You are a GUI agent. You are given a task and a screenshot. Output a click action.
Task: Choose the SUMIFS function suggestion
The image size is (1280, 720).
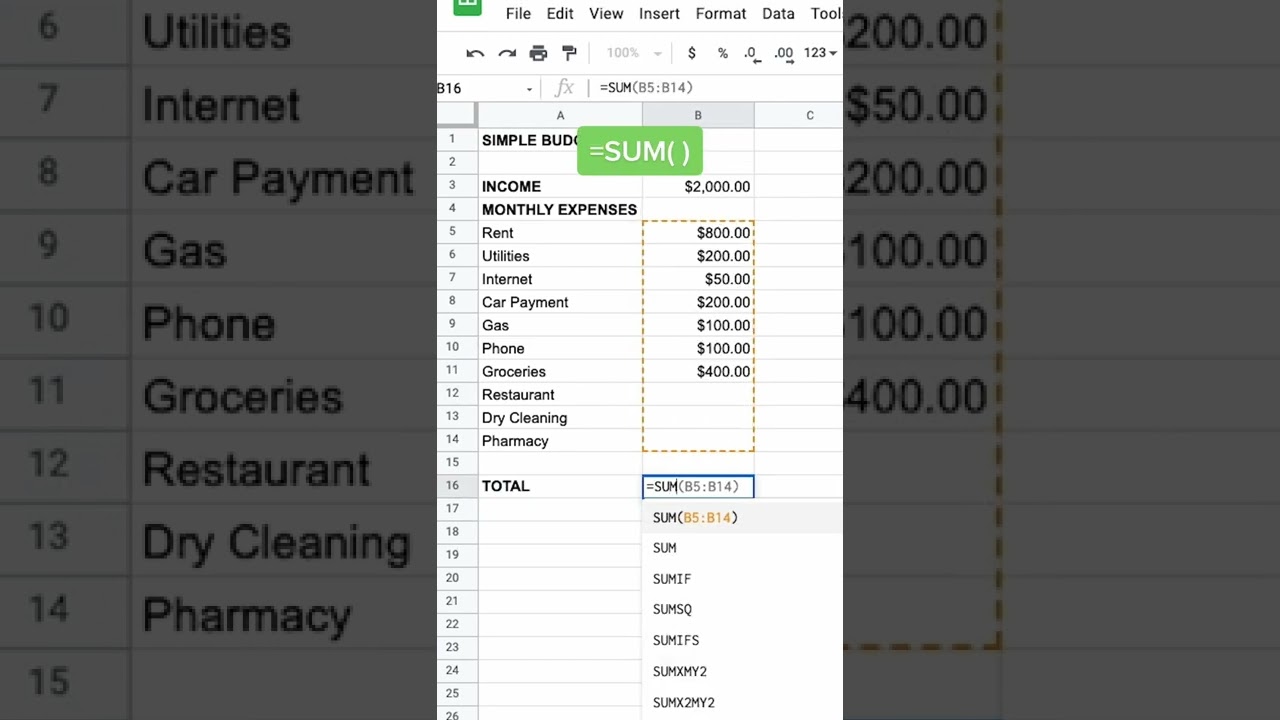[x=742, y=640]
